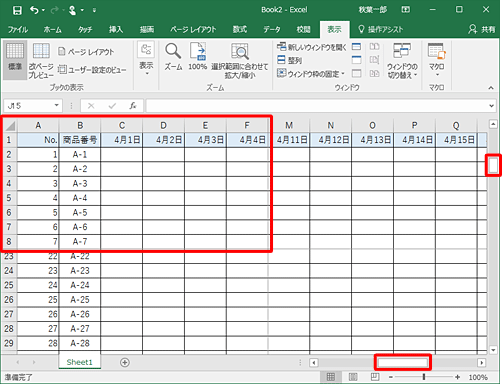Image resolution: width=502 pixels, height=384 pixels.
Task: Open the Undo history dropdown arrow
Action: point(43,11)
